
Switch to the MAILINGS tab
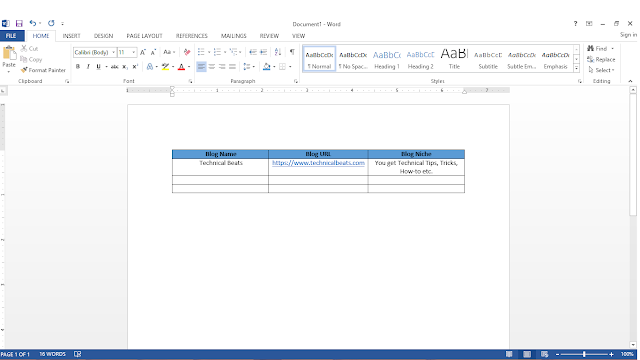click(x=233, y=36)
